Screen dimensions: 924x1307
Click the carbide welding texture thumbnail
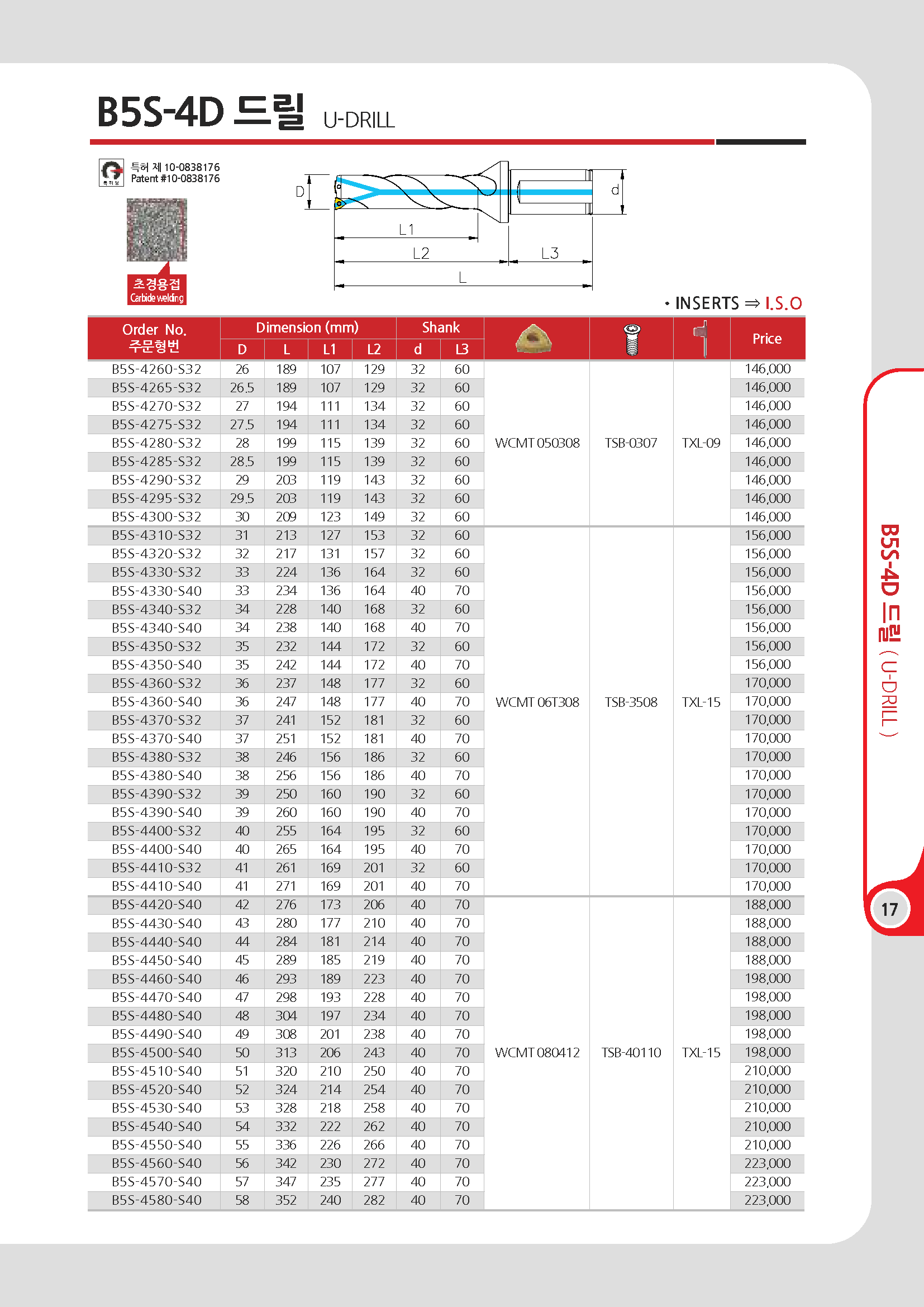(156, 230)
